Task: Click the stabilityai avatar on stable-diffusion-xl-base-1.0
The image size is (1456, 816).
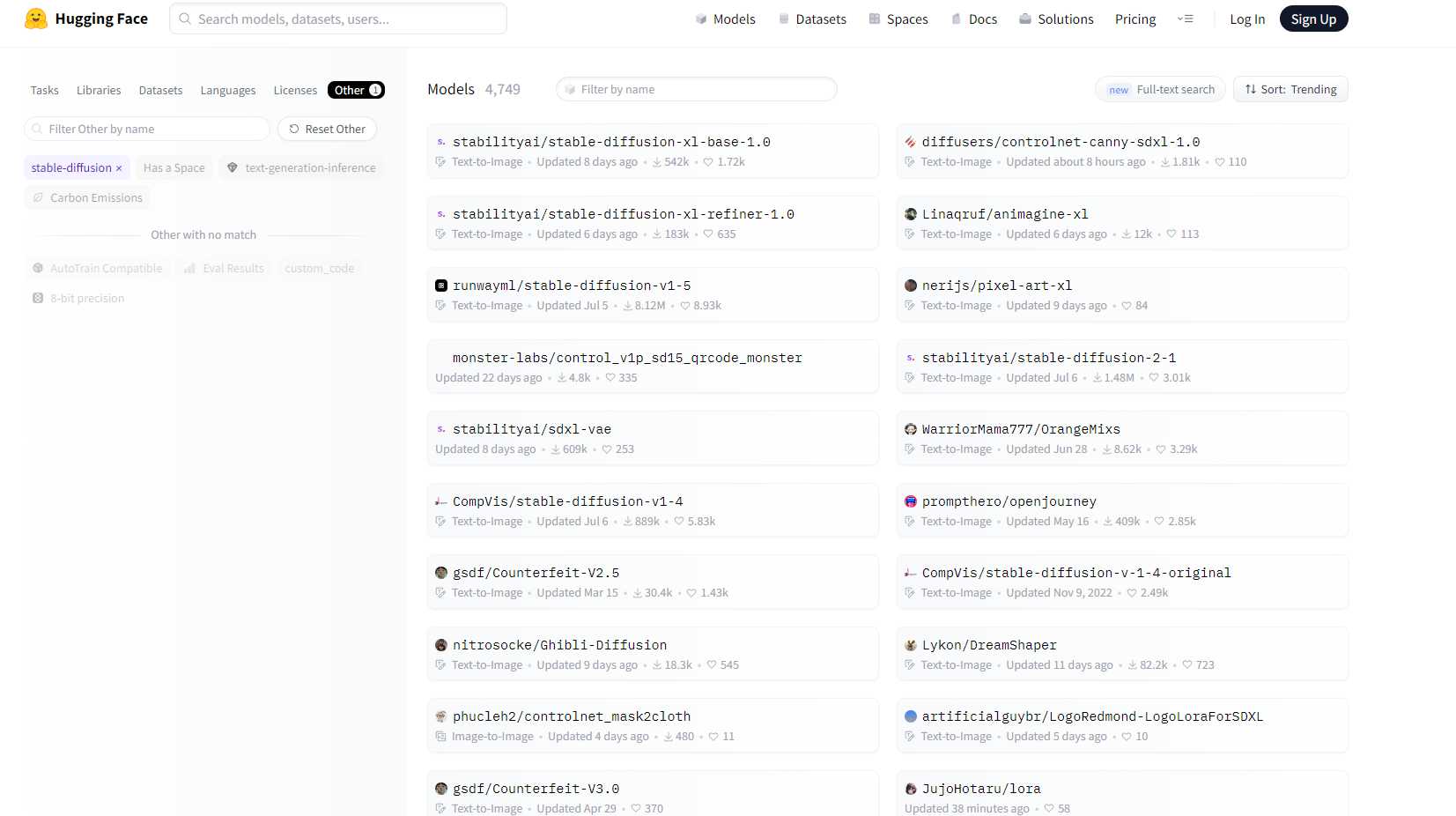Action: pos(441,142)
